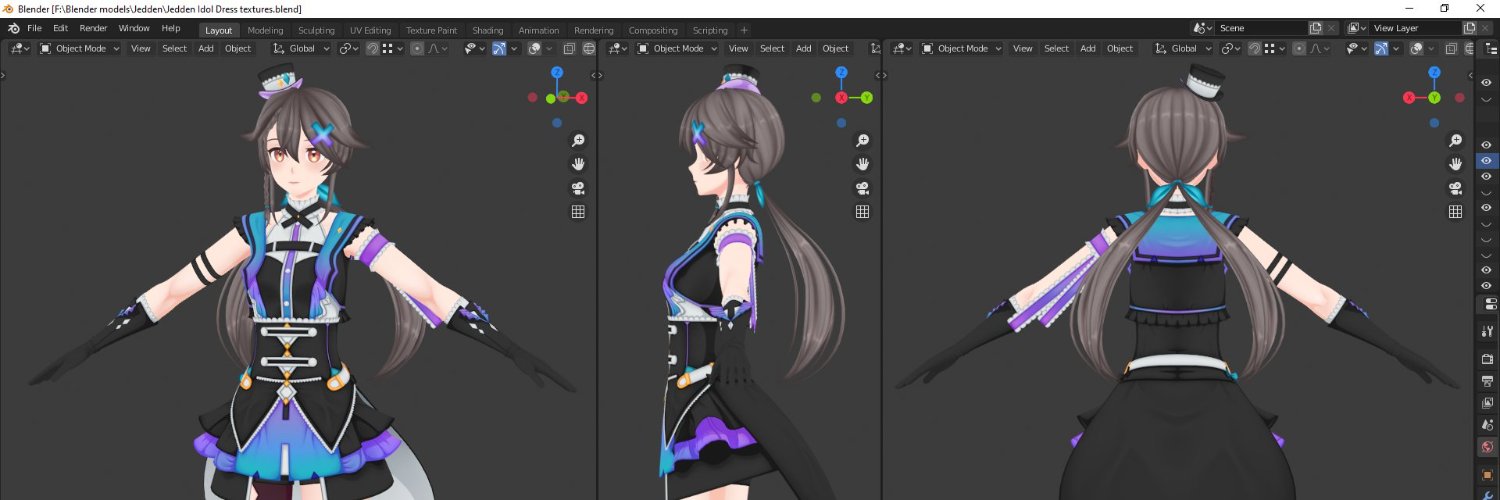Image resolution: width=1500 pixels, height=500 pixels.
Task: Click pan hand icon in left viewport
Action: 578,164
